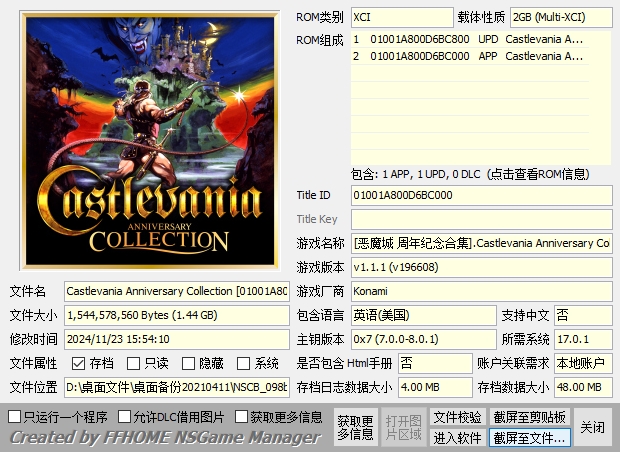Screen dimensions: 620x452
Task: Enable 只运行一个程序 single-instance option
Action: click(x=15, y=416)
